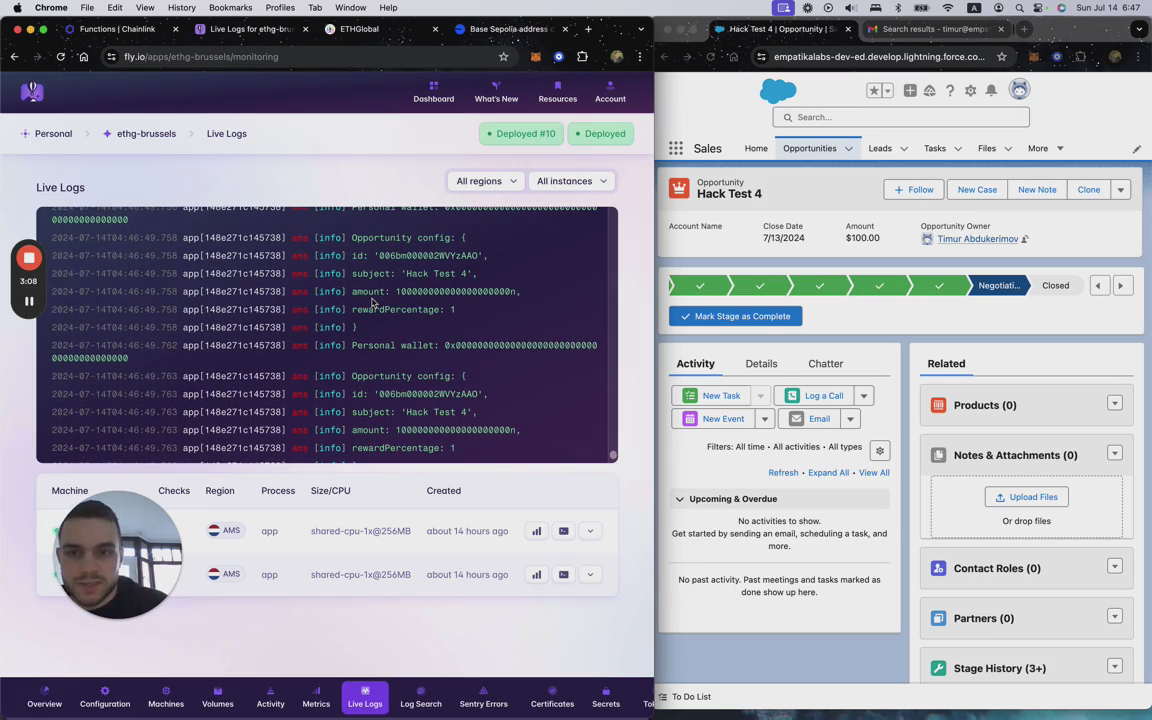Open metrics chart for the first AMS machine
Screen dimensions: 1152x720
[537, 531]
